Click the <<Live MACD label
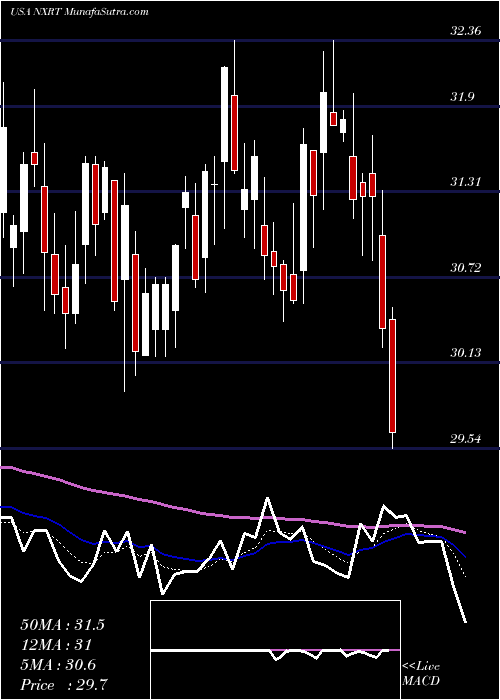500x700 pixels. tap(421, 674)
